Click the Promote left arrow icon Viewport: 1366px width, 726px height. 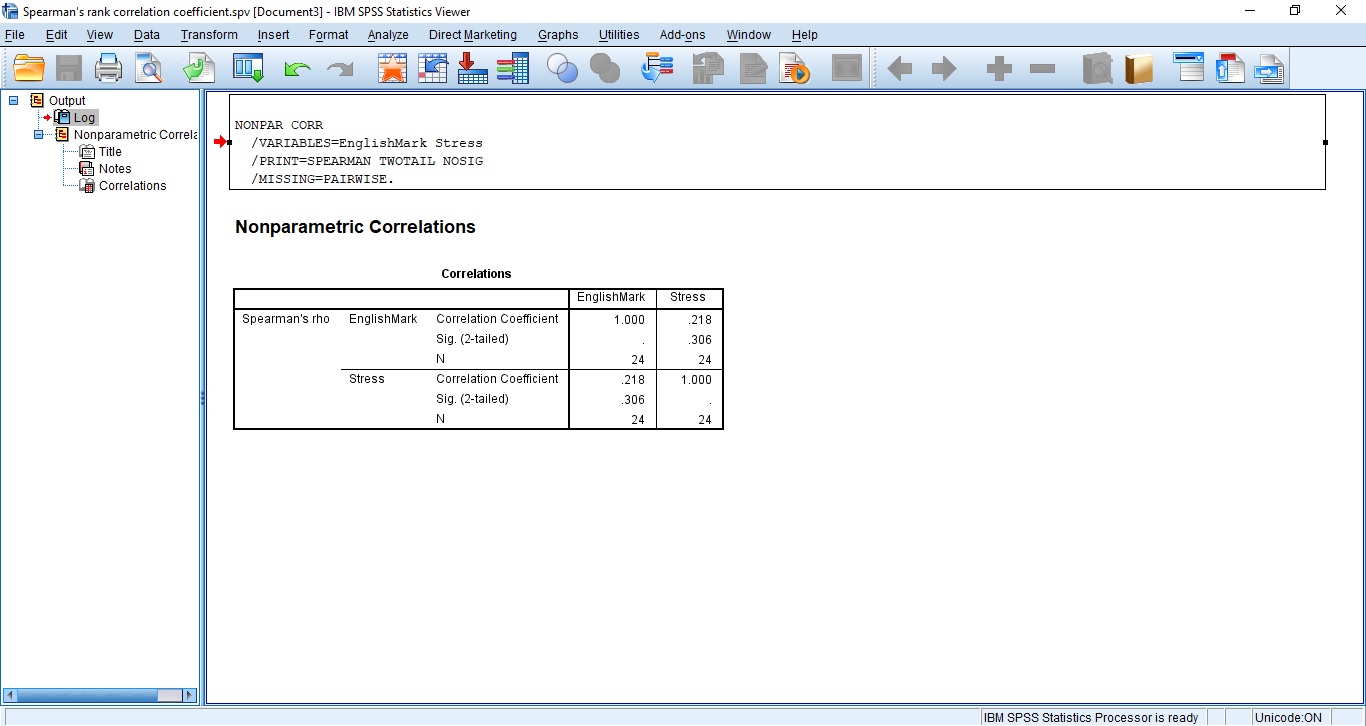[x=900, y=69]
